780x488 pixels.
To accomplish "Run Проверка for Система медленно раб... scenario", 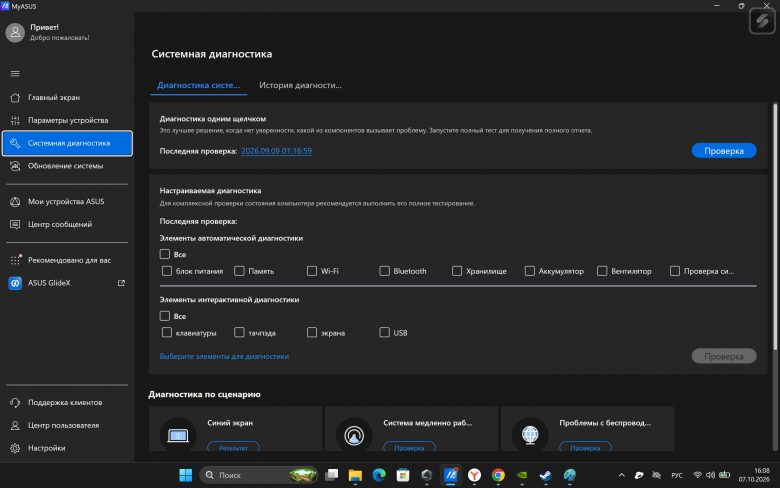I will coord(409,447).
